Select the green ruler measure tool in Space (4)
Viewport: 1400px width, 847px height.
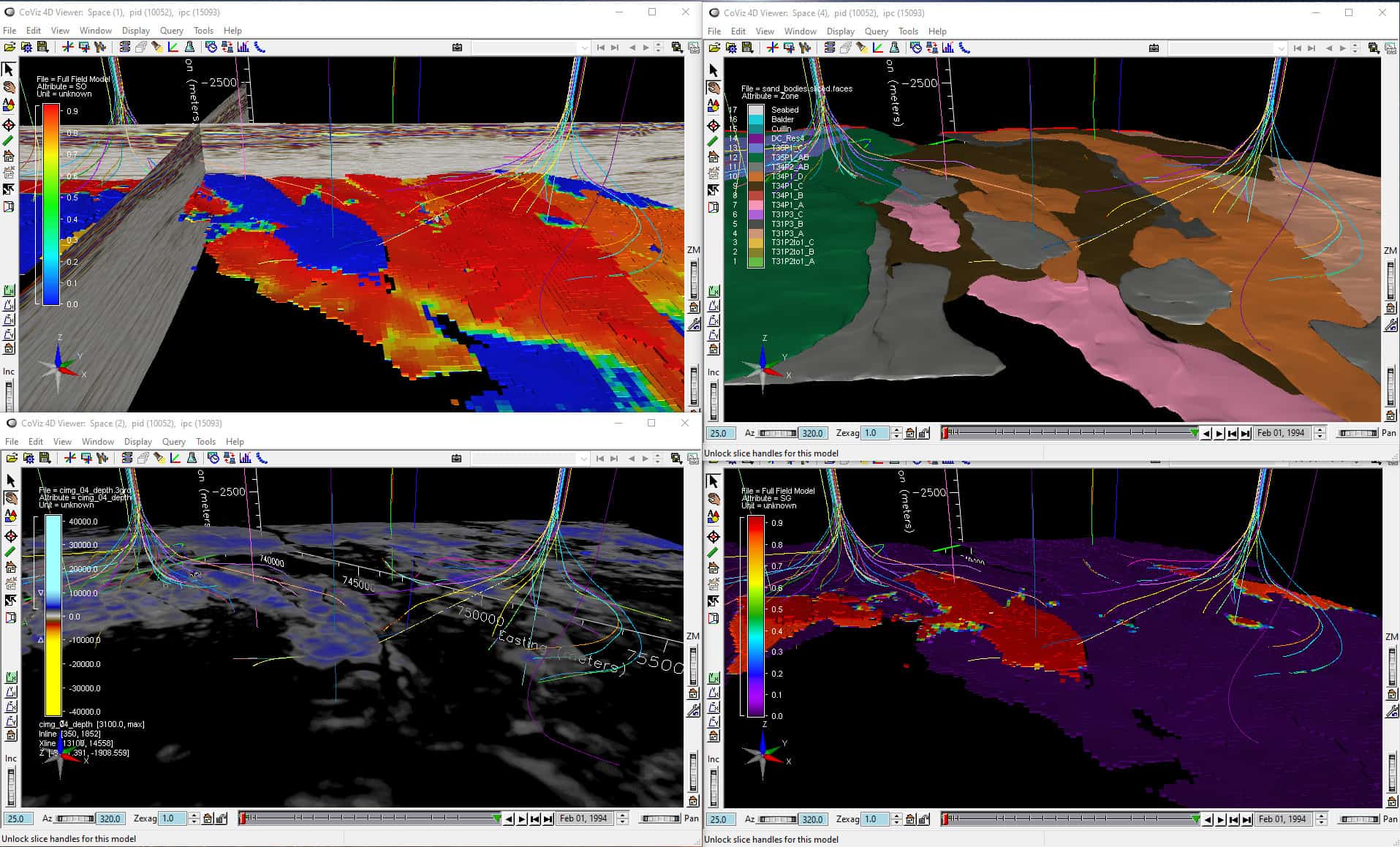click(x=714, y=140)
